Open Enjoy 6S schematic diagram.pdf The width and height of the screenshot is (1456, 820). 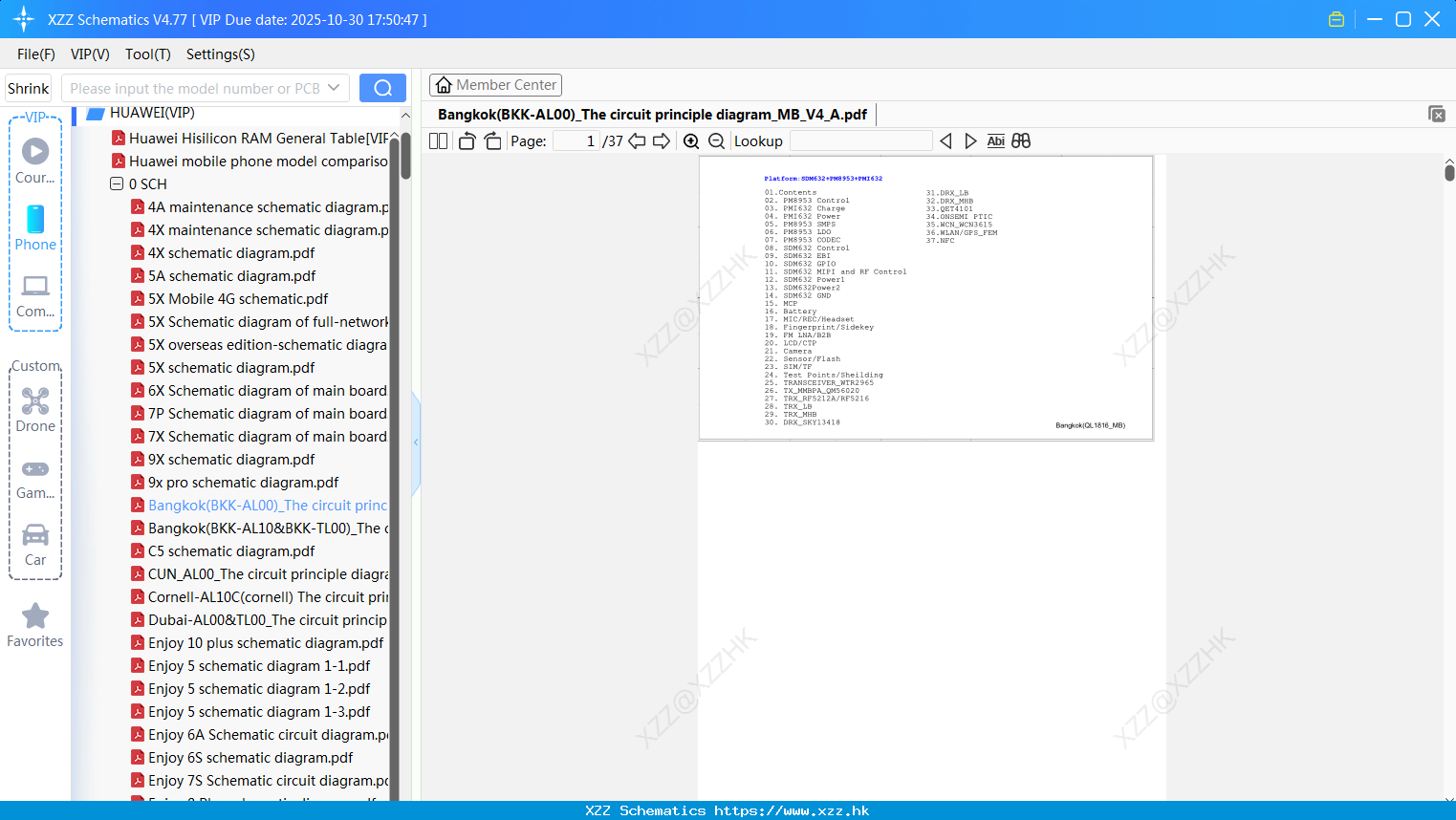pyautogui.click(x=250, y=758)
